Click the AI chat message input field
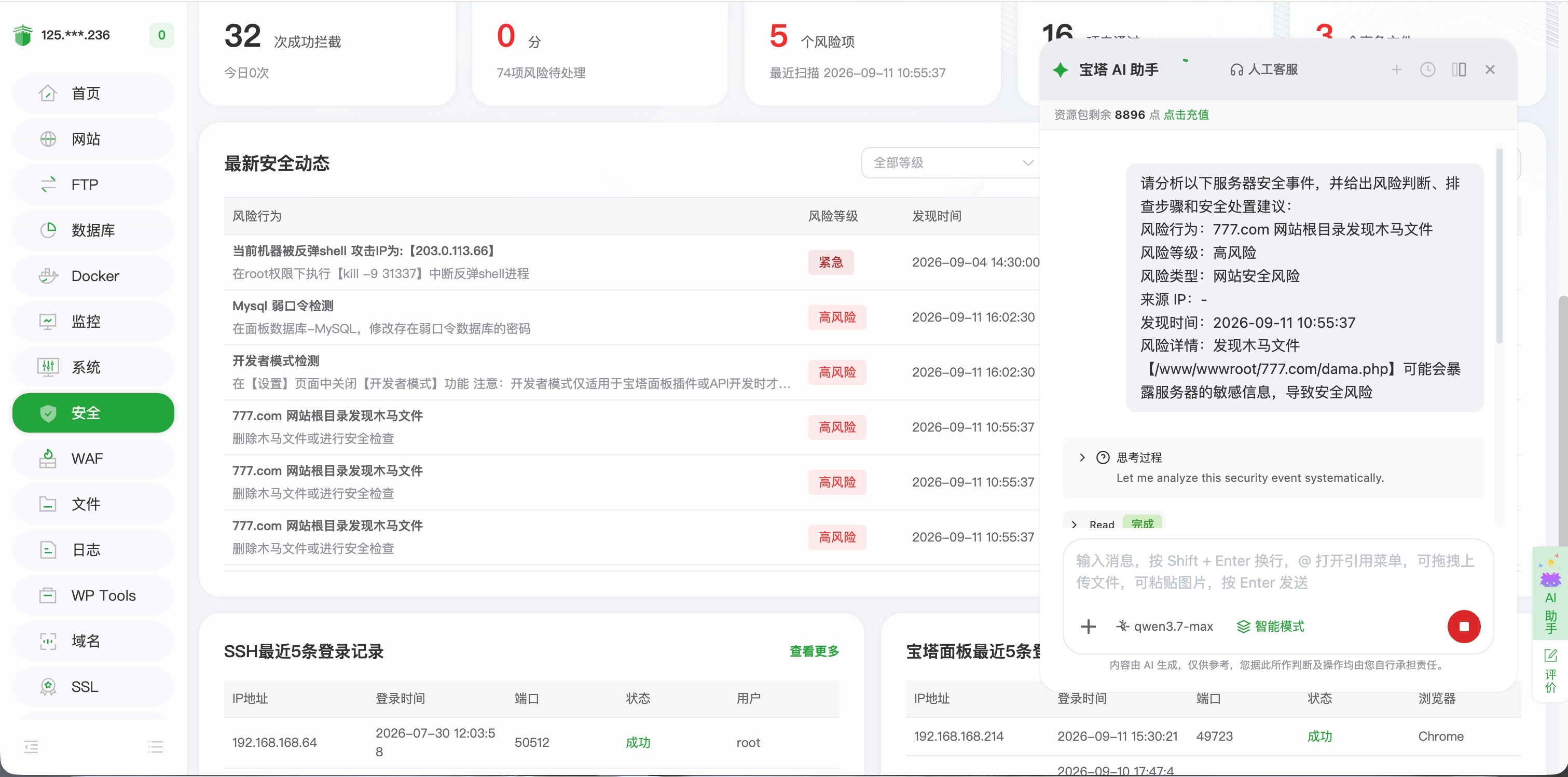 (x=1277, y=573)
